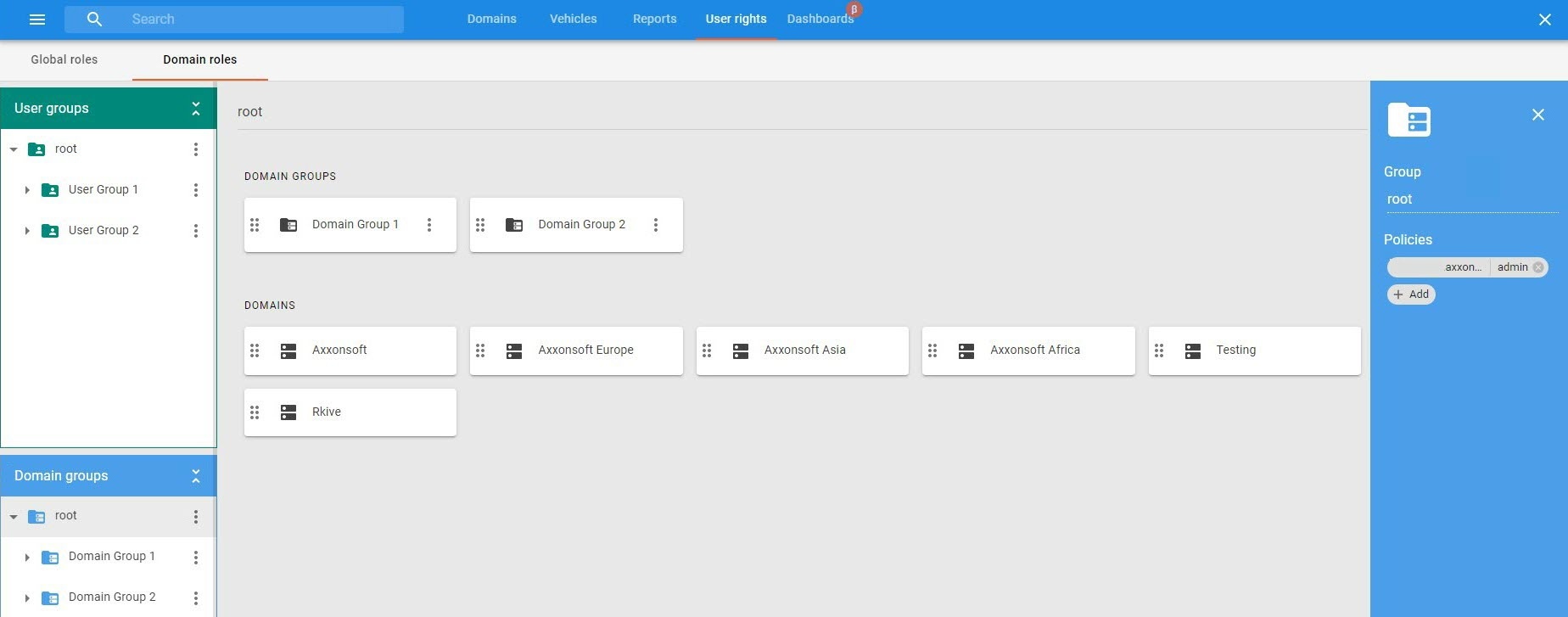The width and height of the screenshot is (1568, 617).
Task: Switch to the Global roles tab
Action: (64, 59)
